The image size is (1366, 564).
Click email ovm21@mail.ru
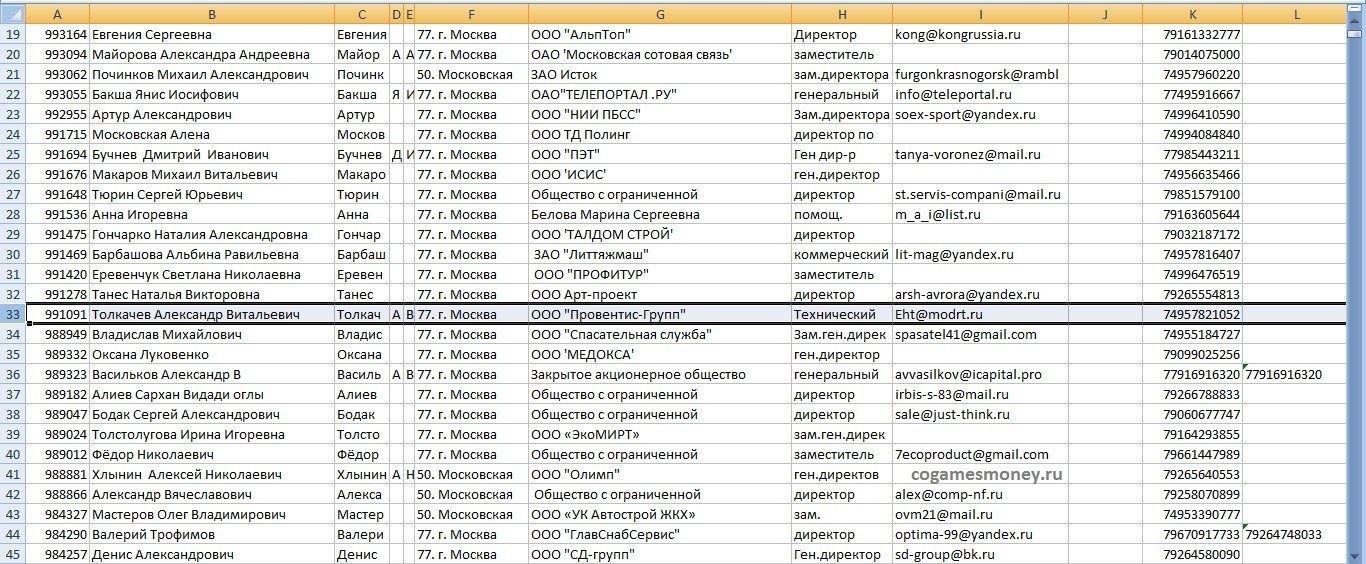pyautogui.click(x=943, y=514)
